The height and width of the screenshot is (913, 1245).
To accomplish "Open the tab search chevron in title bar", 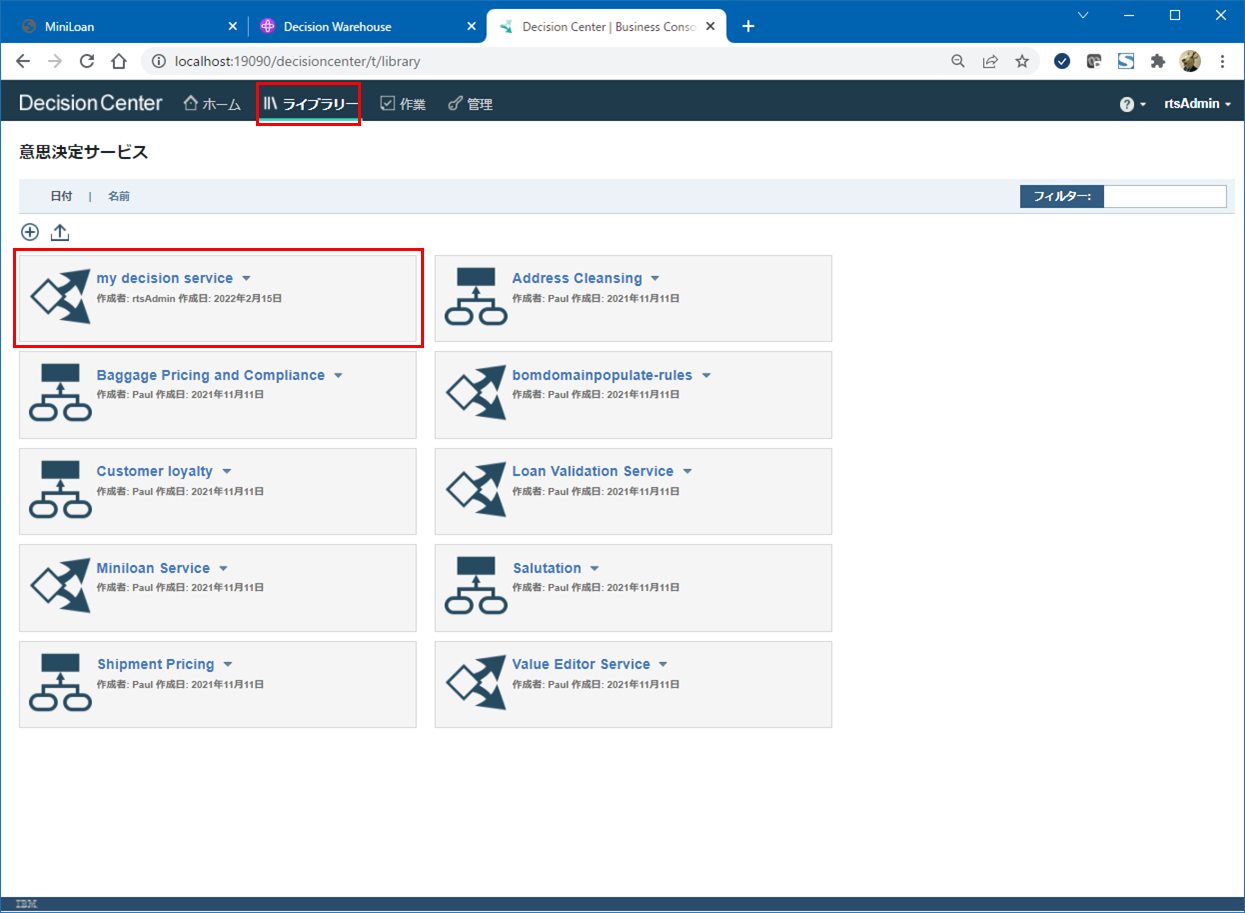I will point(1083,15).
